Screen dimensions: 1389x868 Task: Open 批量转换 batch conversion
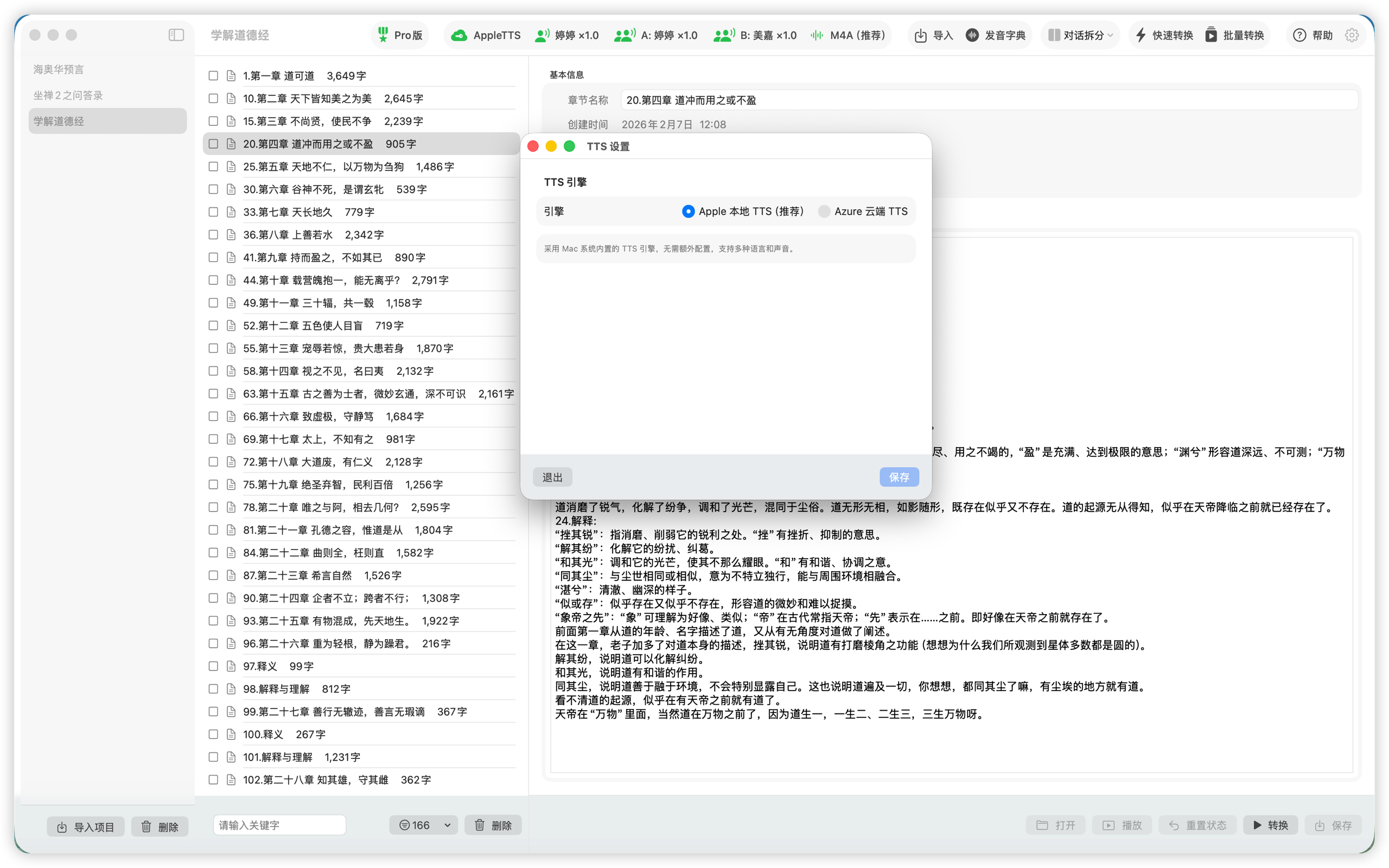[1234, 35]
